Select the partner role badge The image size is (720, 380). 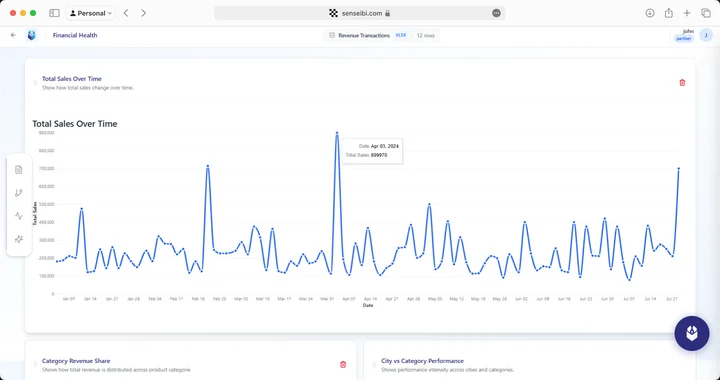[683, 39]
